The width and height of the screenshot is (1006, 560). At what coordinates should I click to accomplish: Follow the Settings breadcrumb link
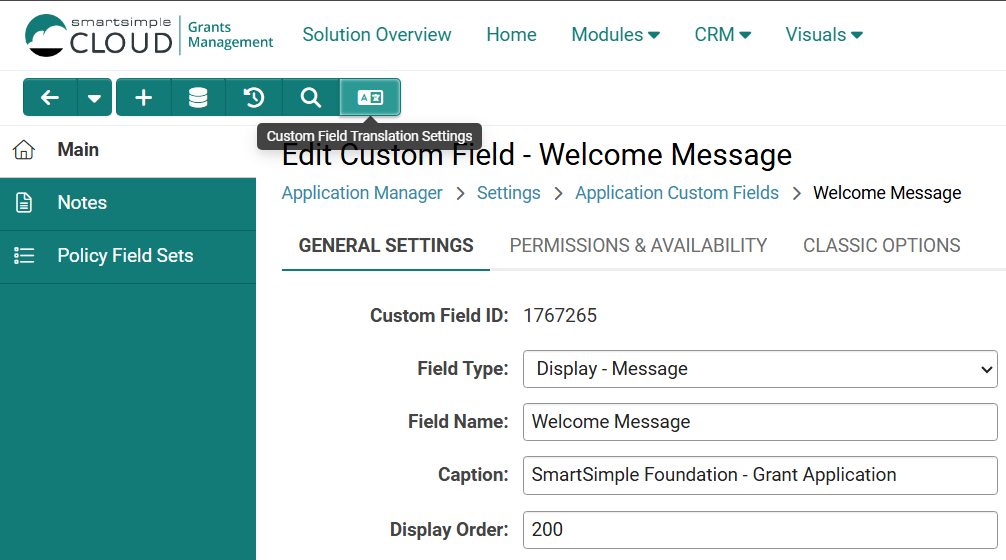click(x=508, y=193)
